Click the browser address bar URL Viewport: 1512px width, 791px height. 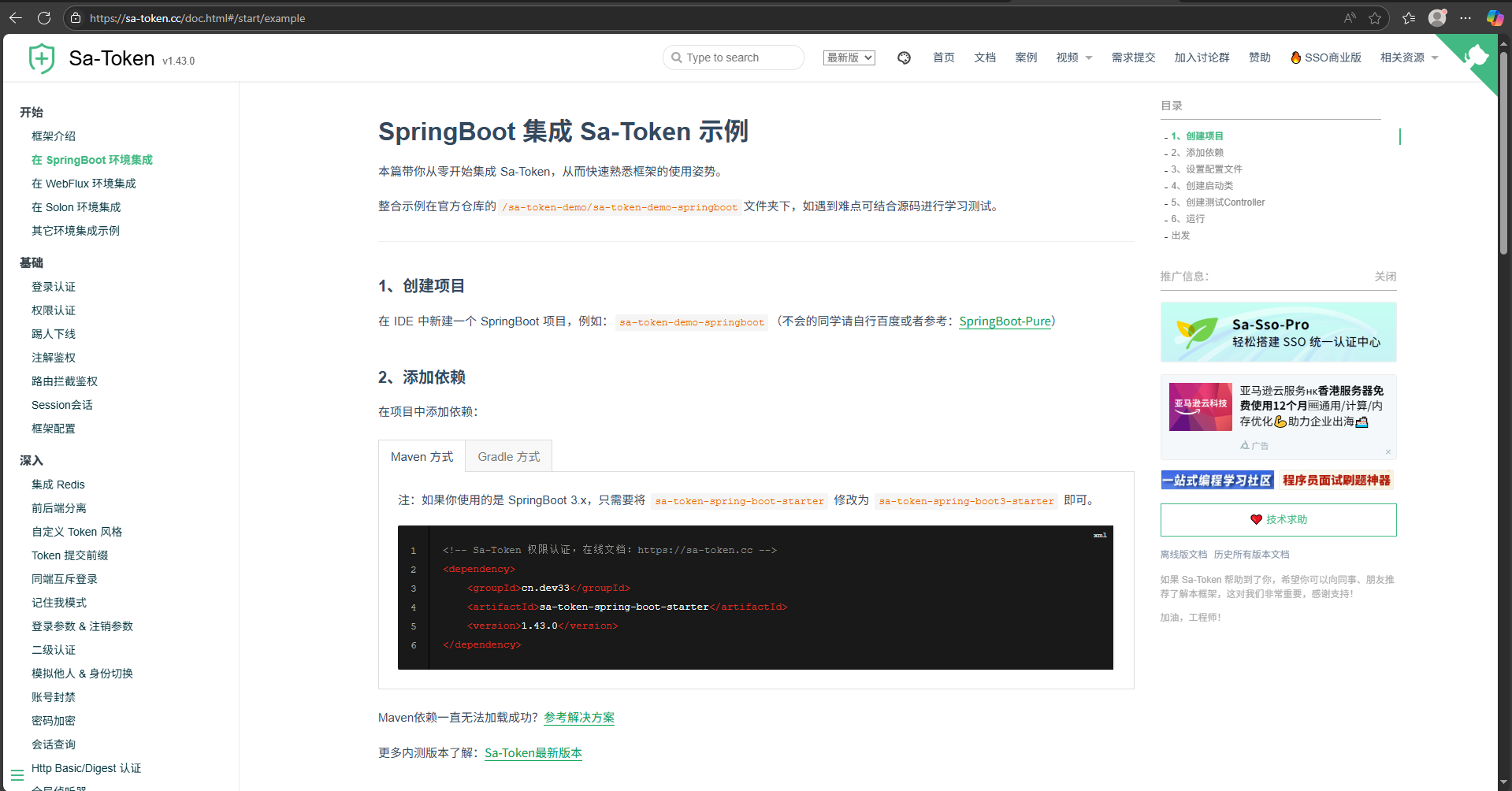click(197, 18)
